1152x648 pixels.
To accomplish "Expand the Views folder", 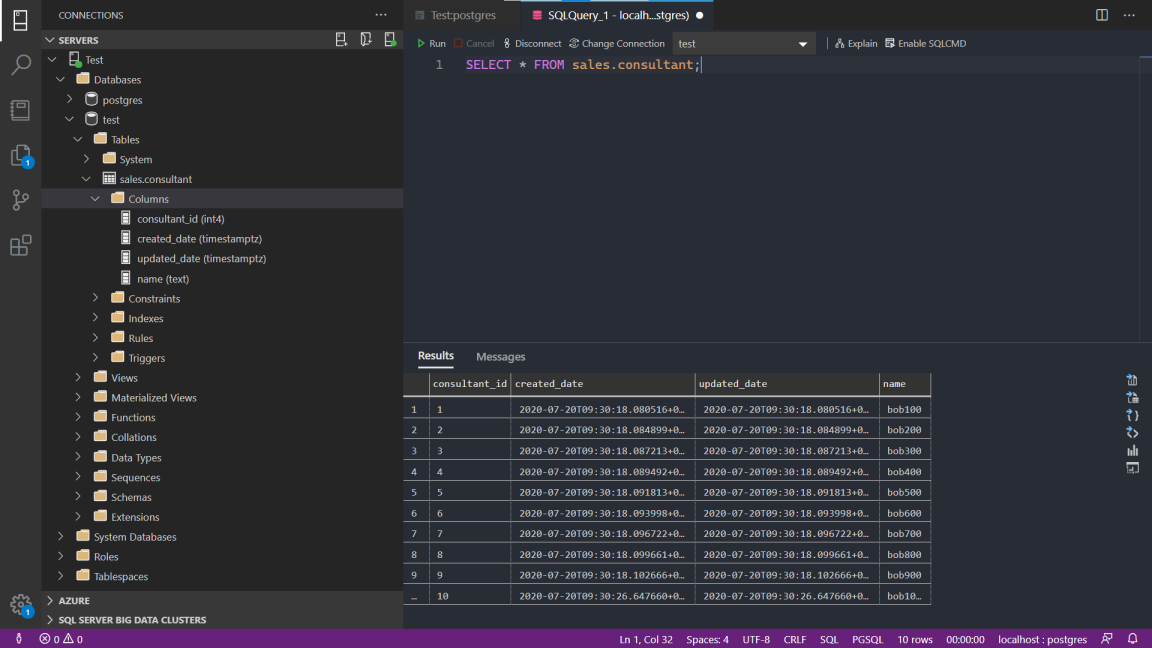I will [x=78, y=377].
